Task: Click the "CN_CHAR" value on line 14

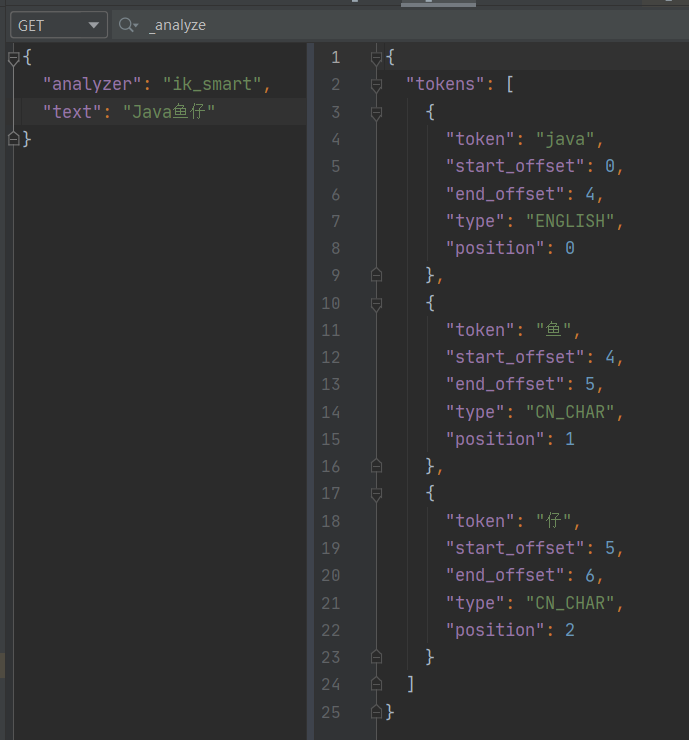Action: (570, 412)
